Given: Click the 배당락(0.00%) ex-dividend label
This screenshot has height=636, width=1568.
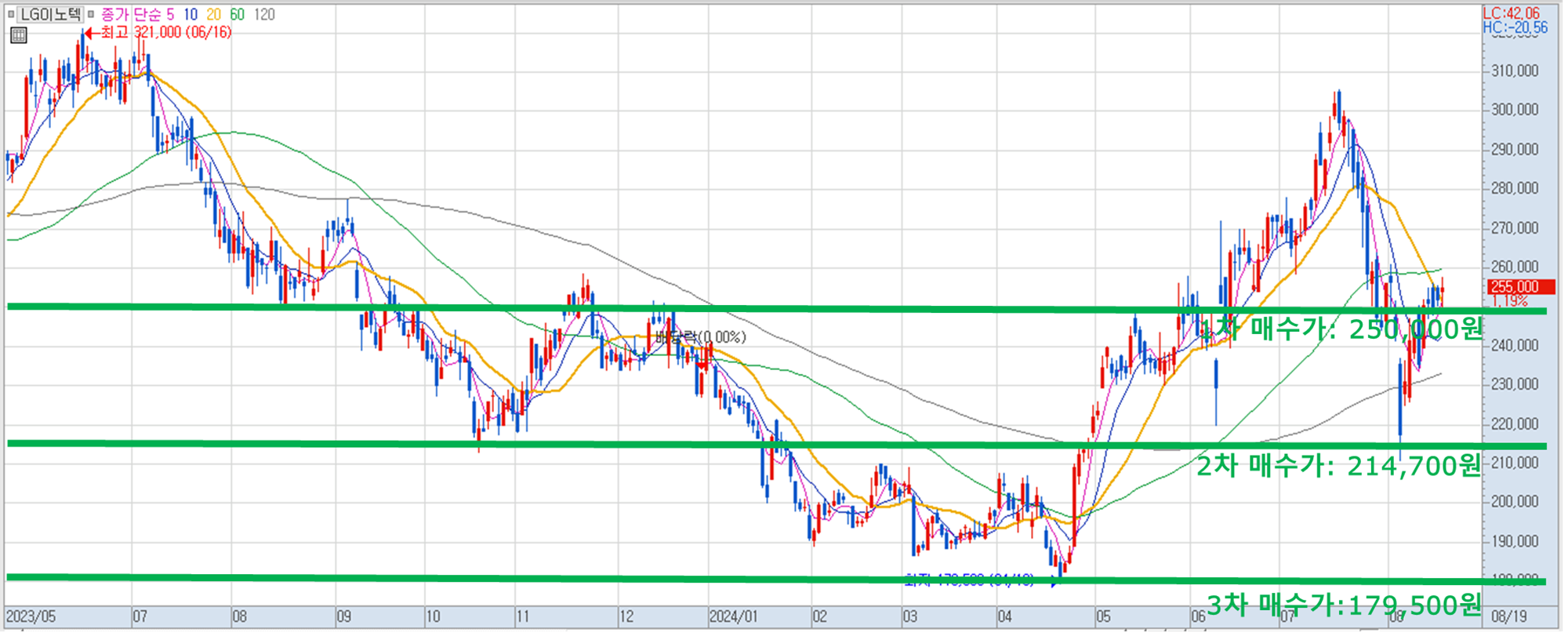Looking at the screenshot, I should 702,338.
